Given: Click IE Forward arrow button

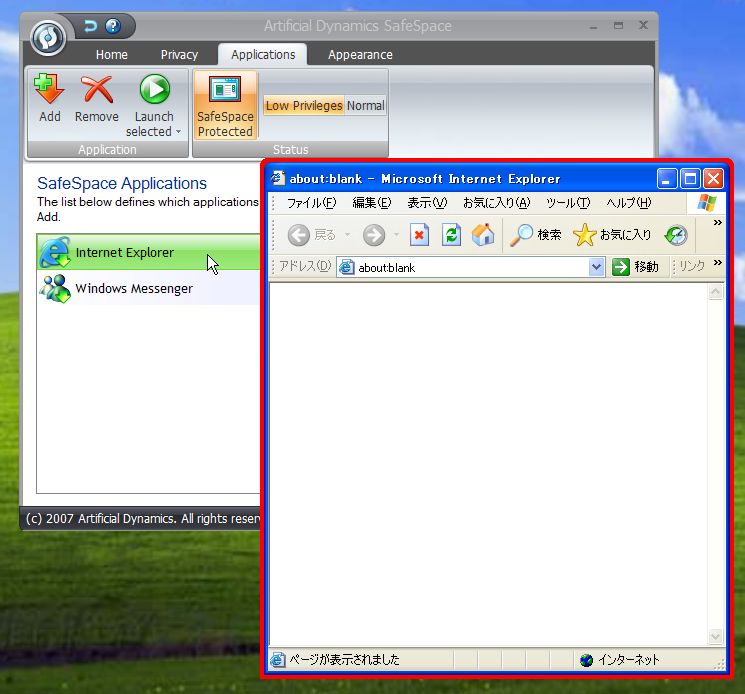Looking at the screenshot, I should [374, 235].
